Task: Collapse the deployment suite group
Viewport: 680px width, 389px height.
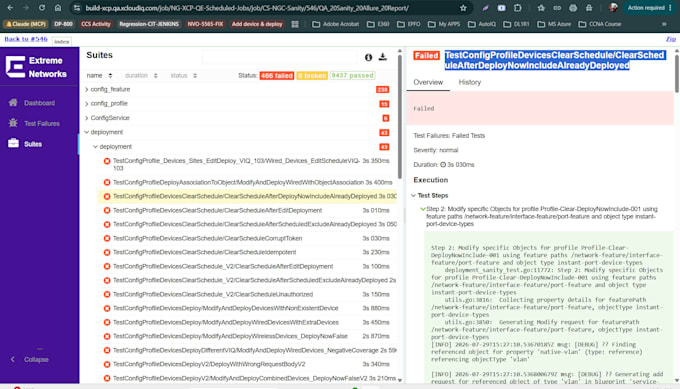Action: pos(87,132)
